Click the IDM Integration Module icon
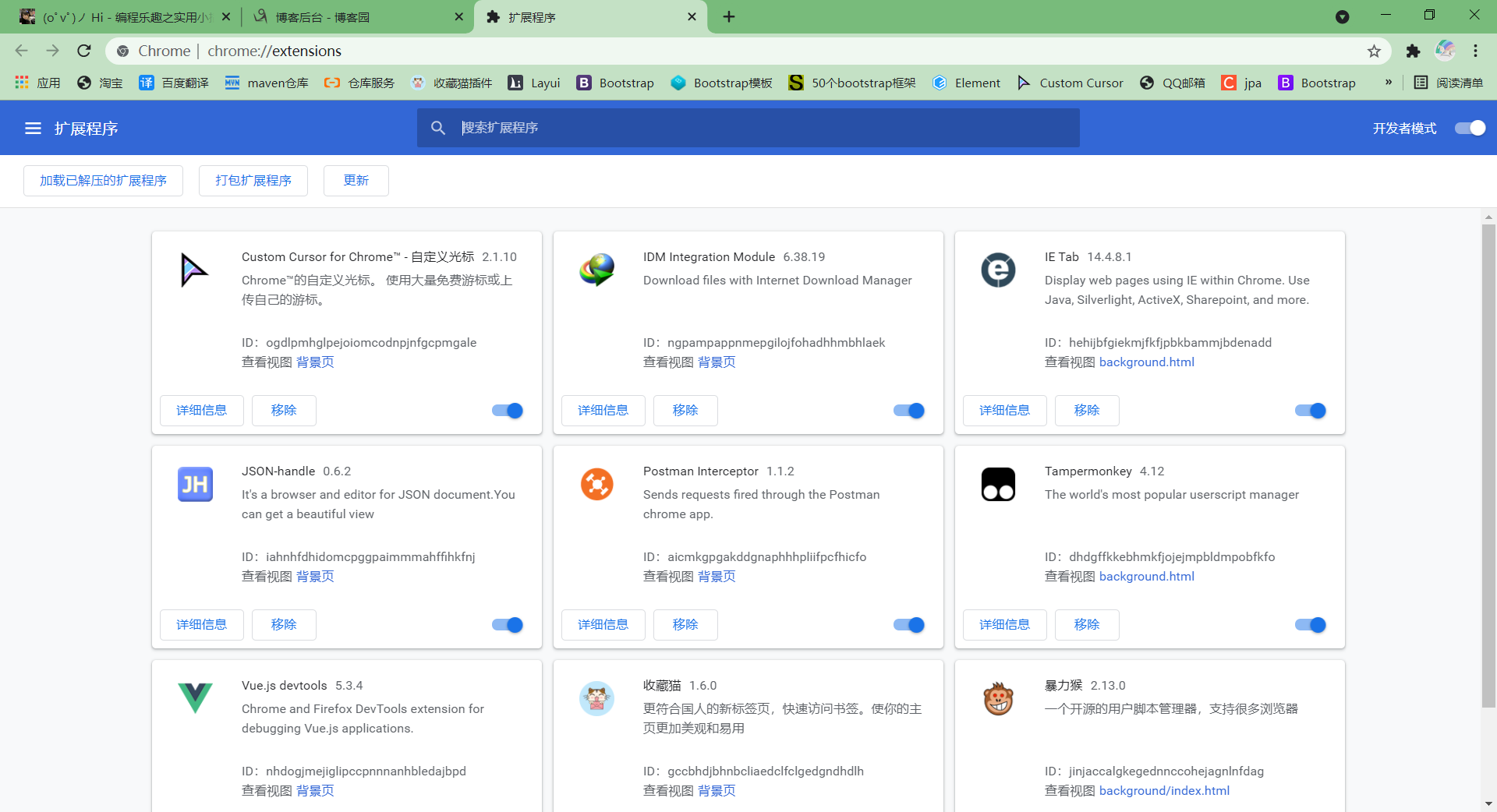This screenshot has height=812, width=1497. 596,270
